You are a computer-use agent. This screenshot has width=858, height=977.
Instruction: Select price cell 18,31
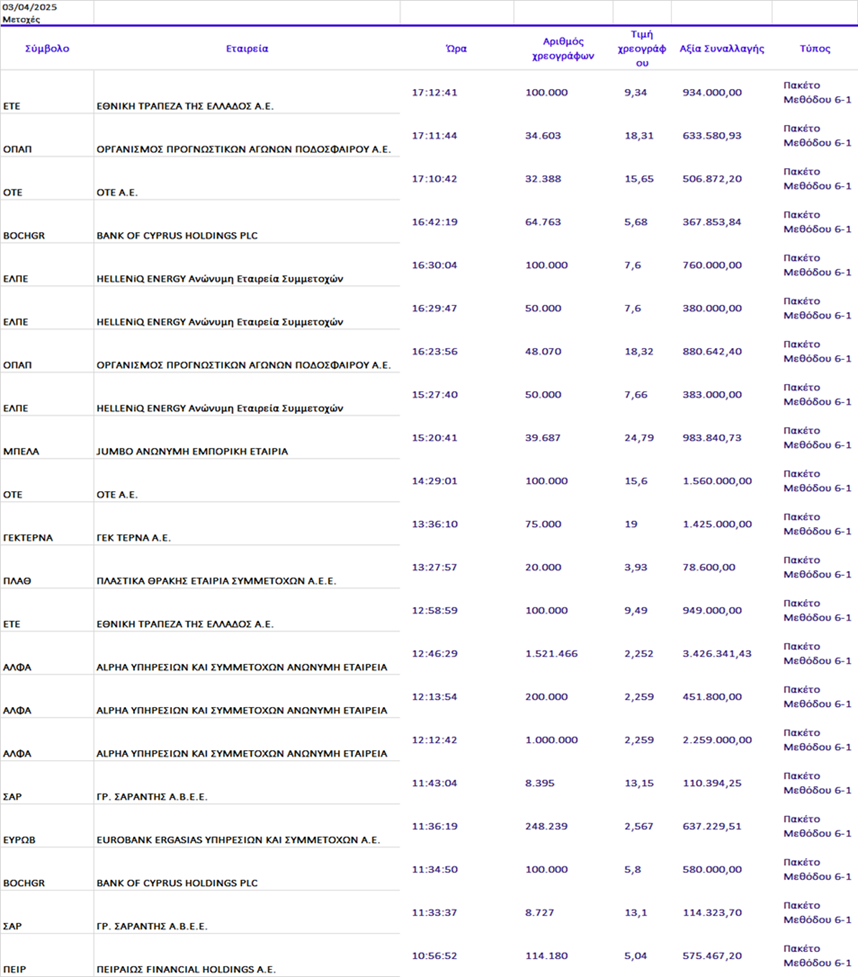pyautogui.click(x=639, y=135)
